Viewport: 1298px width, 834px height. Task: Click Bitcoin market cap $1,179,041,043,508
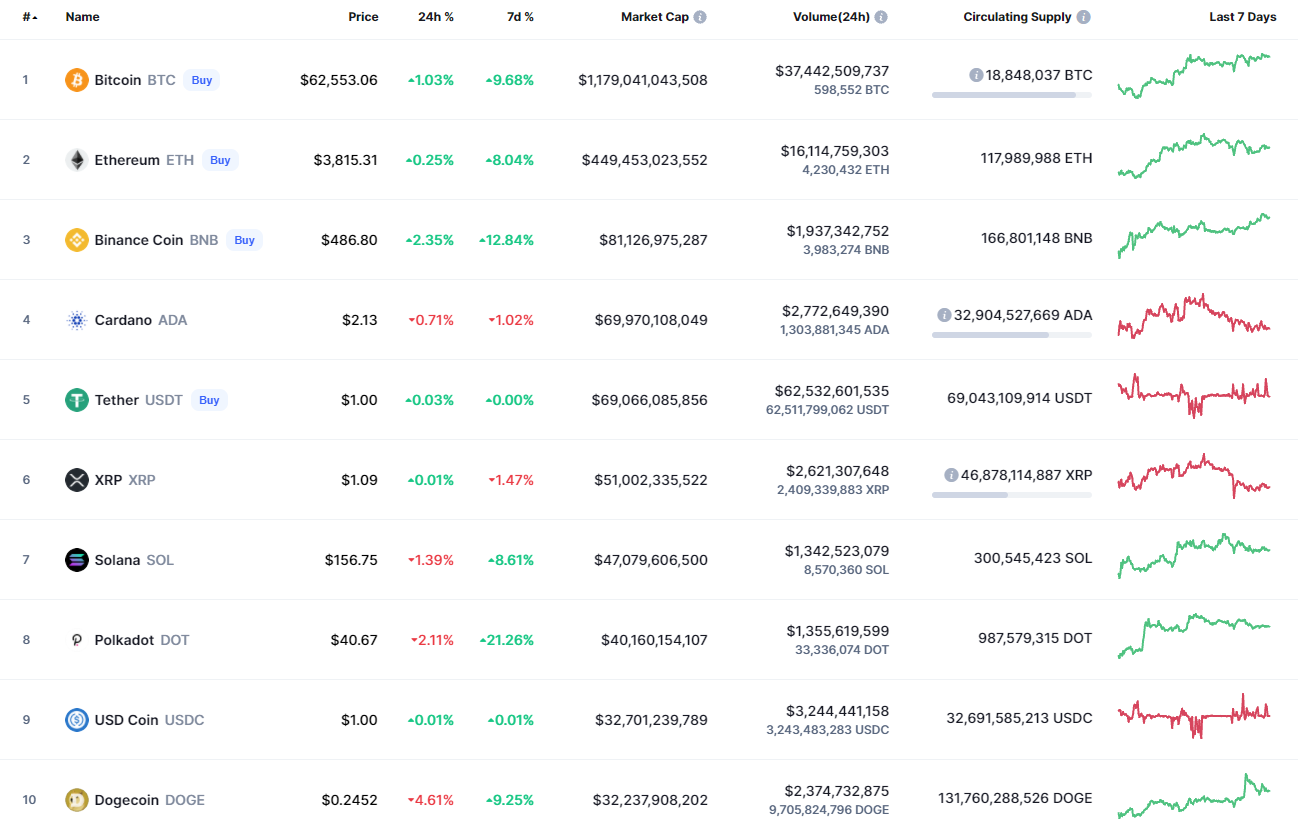pyautogui.click(x=643, y=80)
